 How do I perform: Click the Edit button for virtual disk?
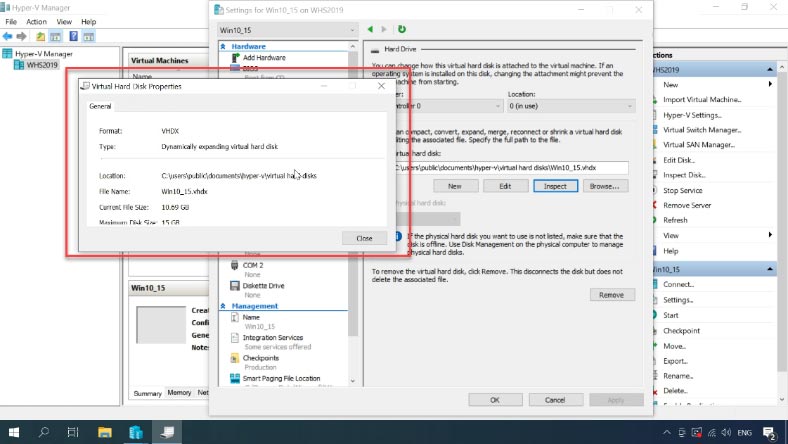505,186
